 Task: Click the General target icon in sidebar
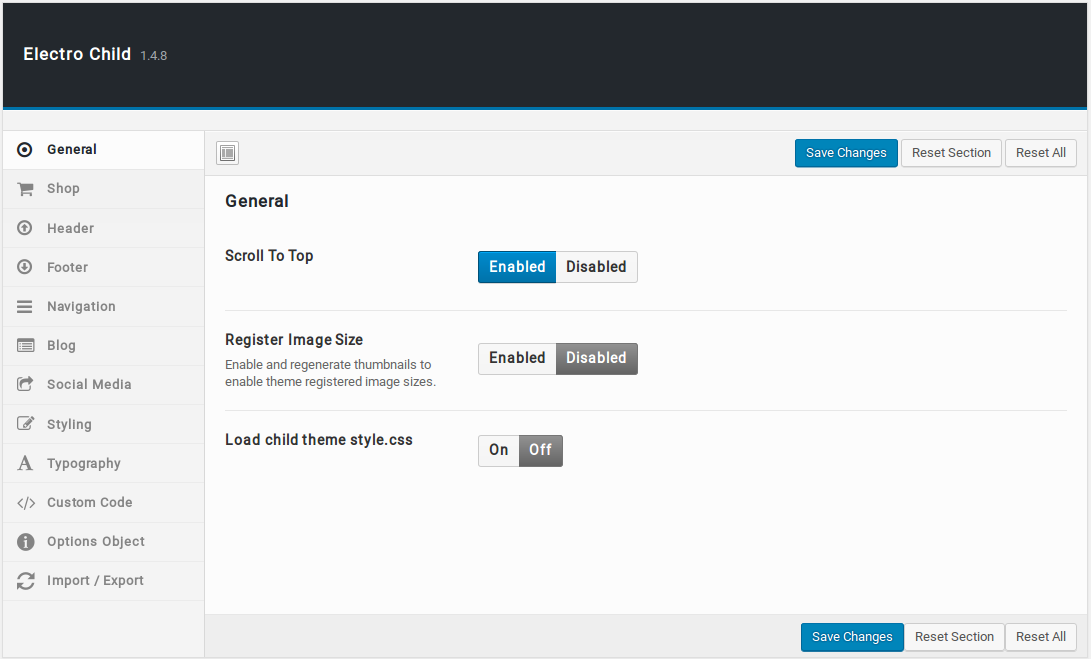pos(24,150)
